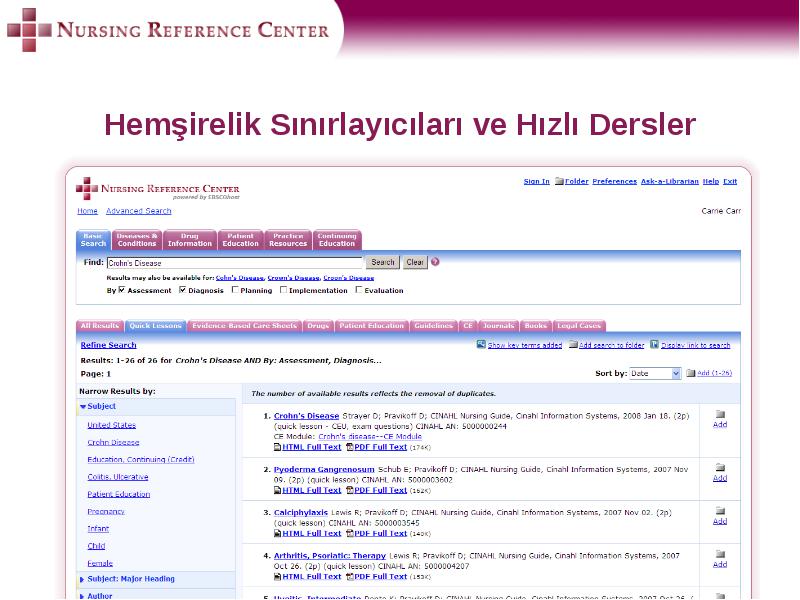The width and height of the screenshot is (800, 600).
Task: Click the Ask-a-Librarian link
Action: (670, 181)
